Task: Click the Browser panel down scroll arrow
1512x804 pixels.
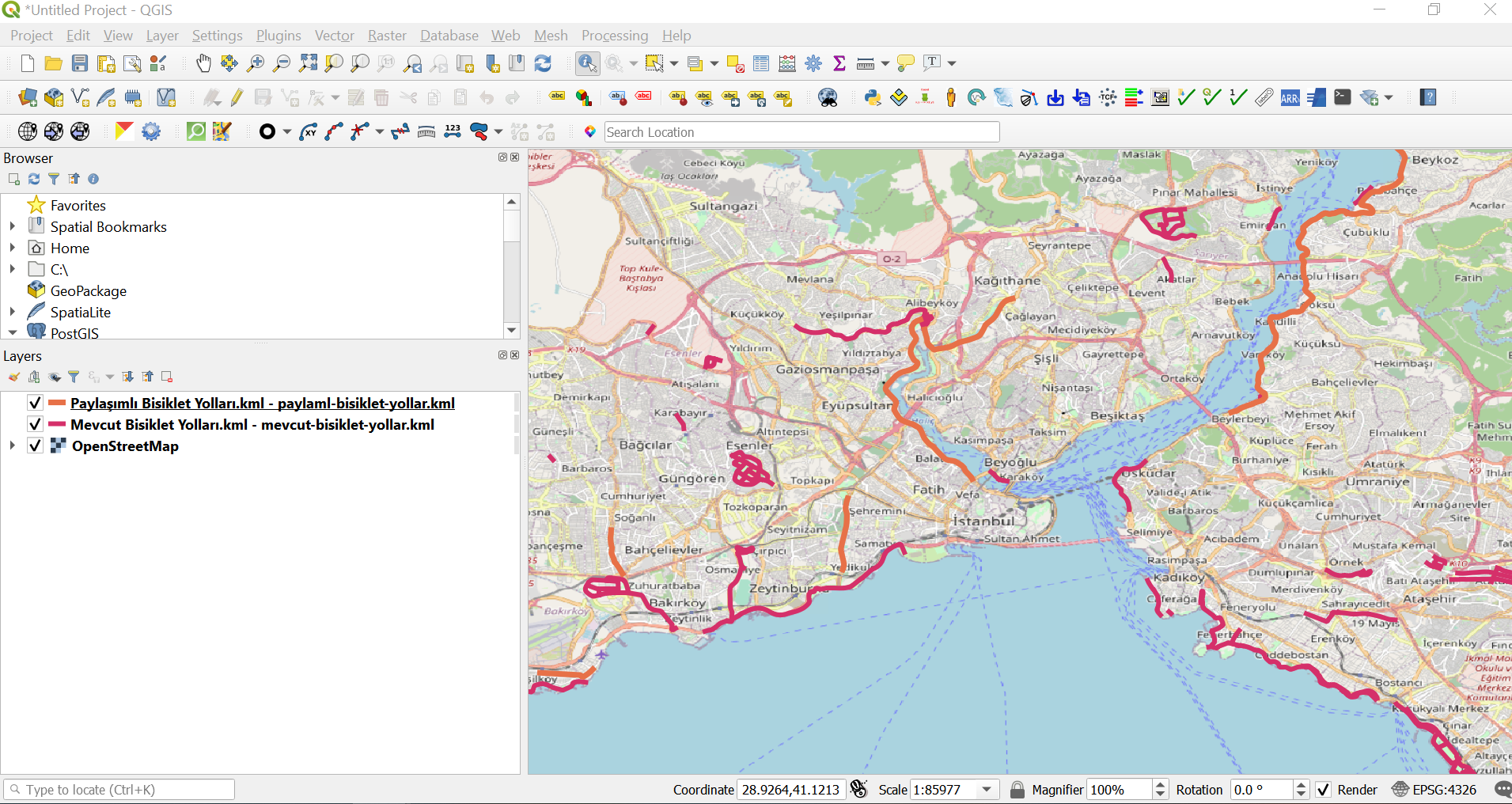Action: point(512,330)
